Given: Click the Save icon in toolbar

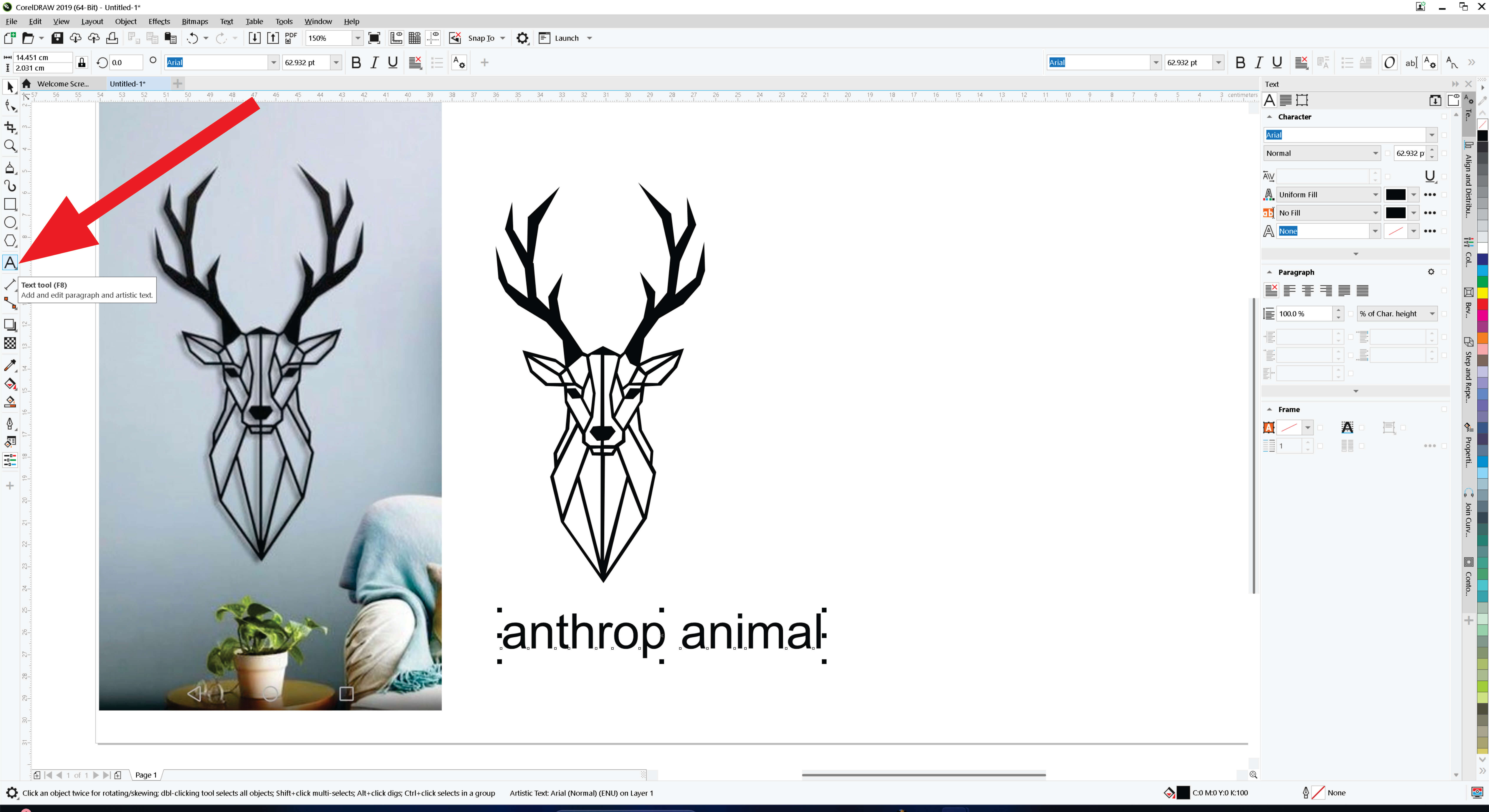Looking at the screenshot, I should click(x=57, y=38).
